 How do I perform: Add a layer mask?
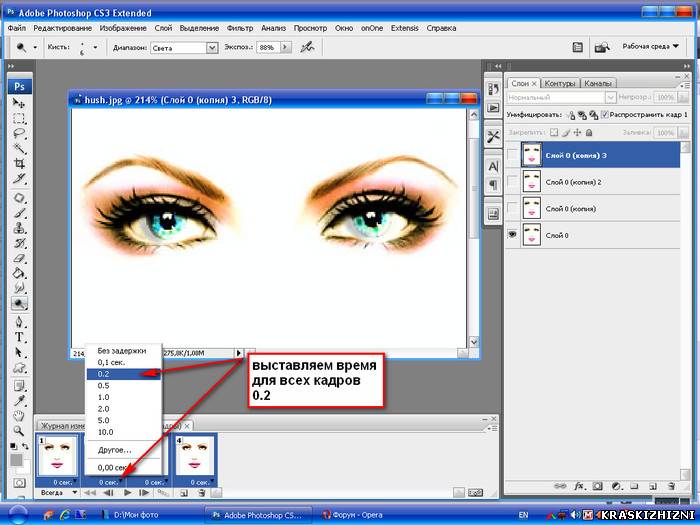(x=598, y=486)
